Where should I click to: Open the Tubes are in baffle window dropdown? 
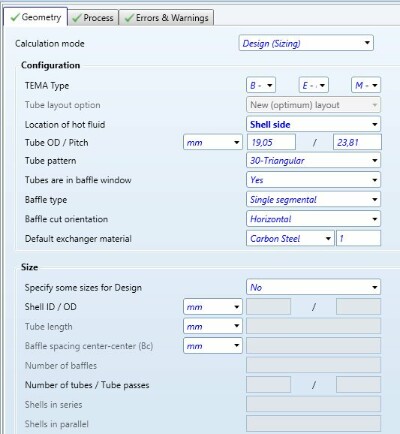[x=313, y=180]
